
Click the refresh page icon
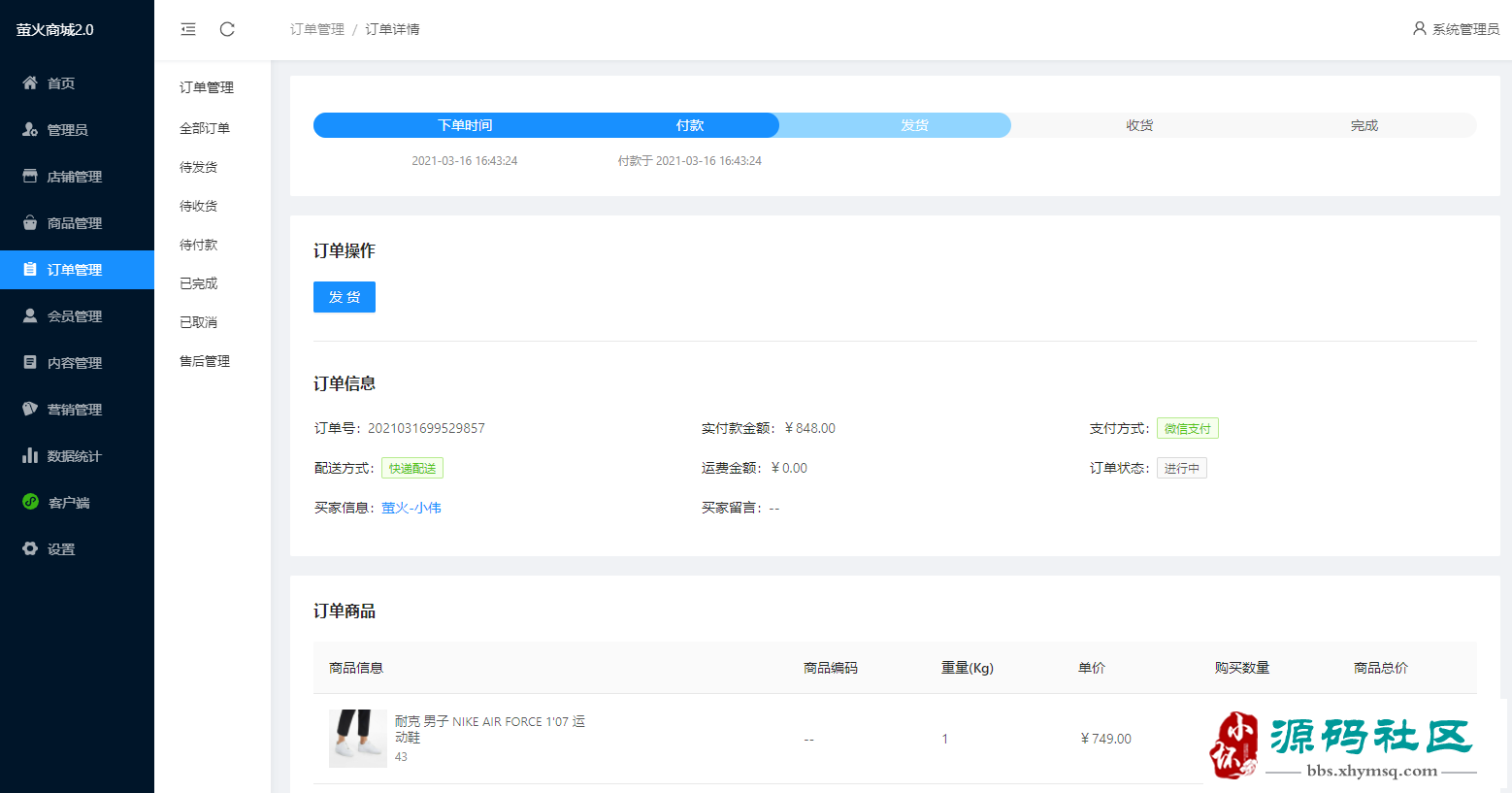(x=227, y=29)
